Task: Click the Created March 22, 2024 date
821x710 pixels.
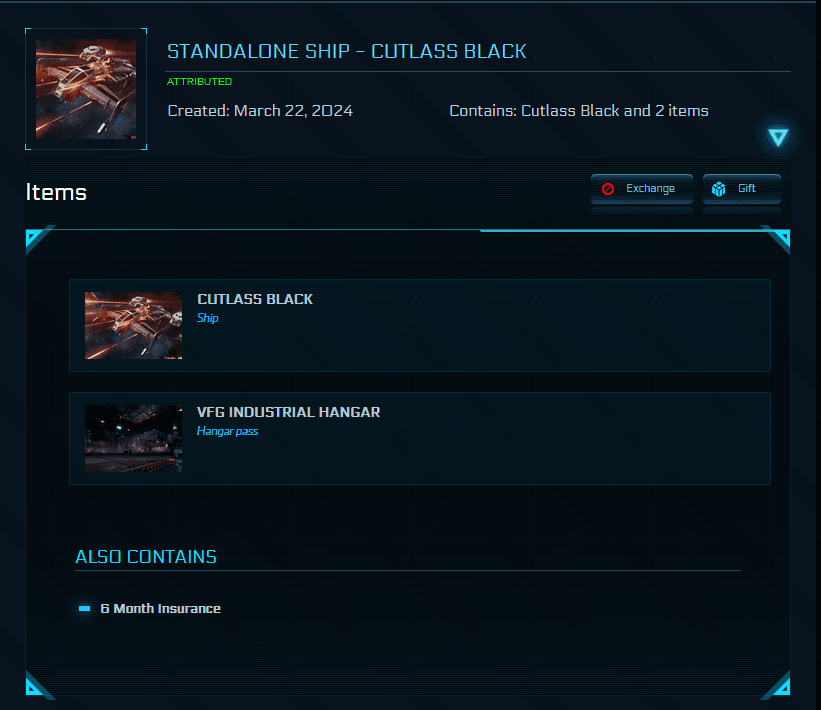Action: [x=260, y=111]
